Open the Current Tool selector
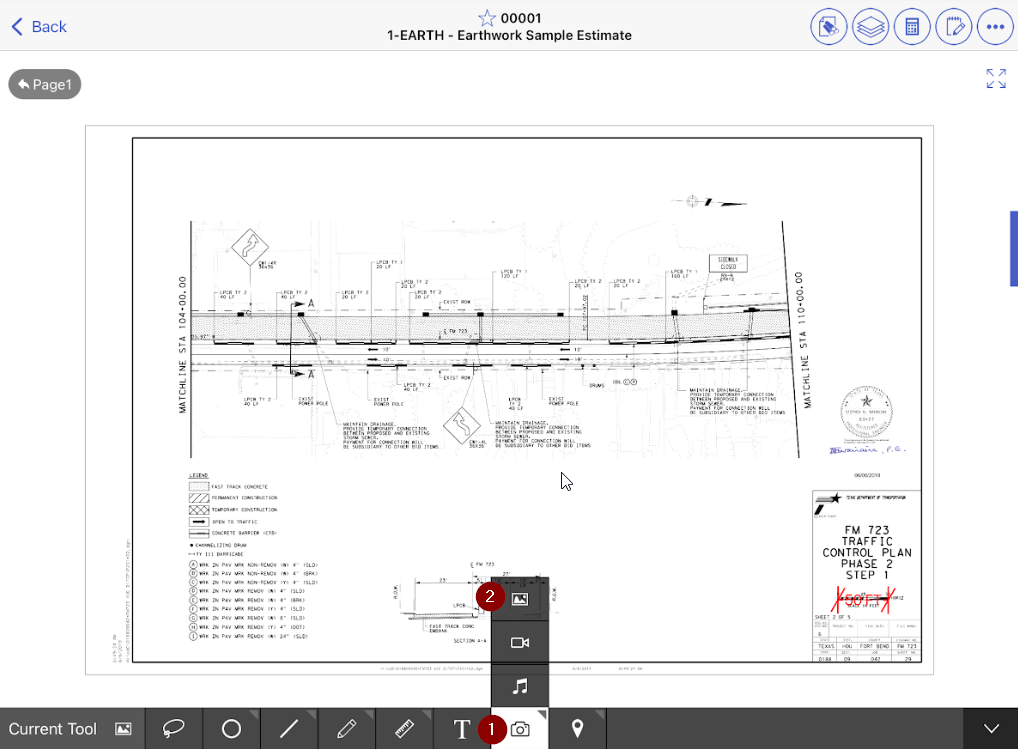This screenshot has width=1018, height=749. coord(70,728)
